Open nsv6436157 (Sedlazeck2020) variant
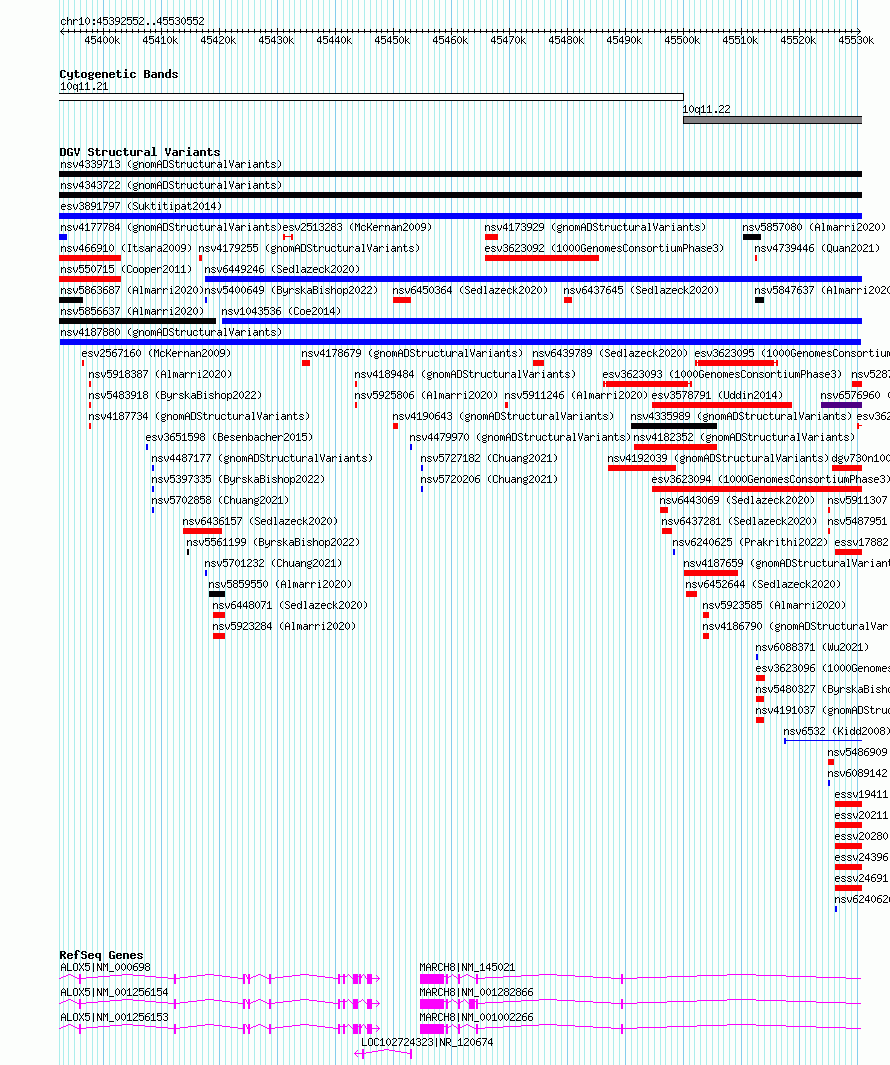The height and width of the screenshot is (1065, 890). 260,522
